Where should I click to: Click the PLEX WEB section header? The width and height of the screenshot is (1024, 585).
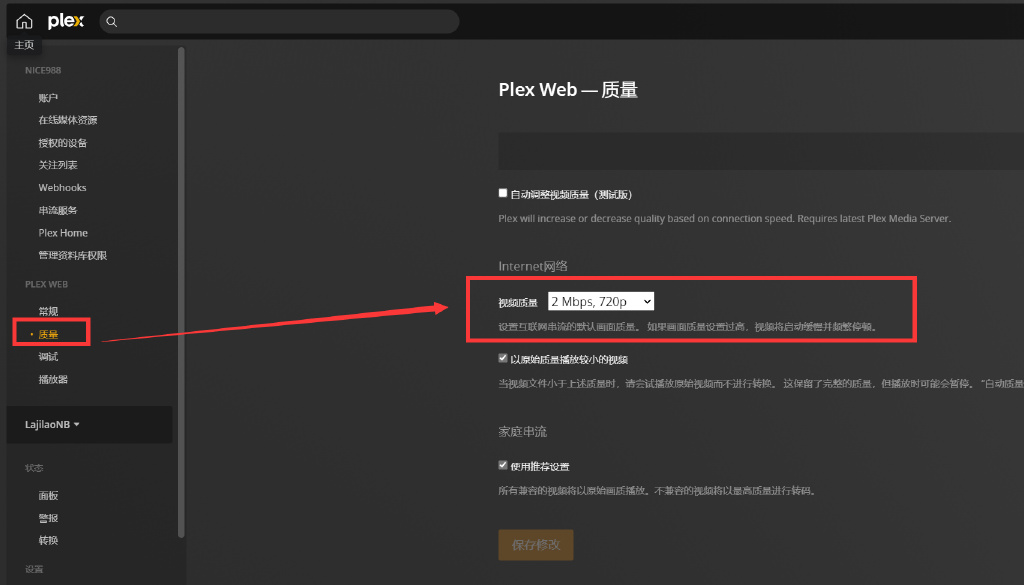point(46,285)
